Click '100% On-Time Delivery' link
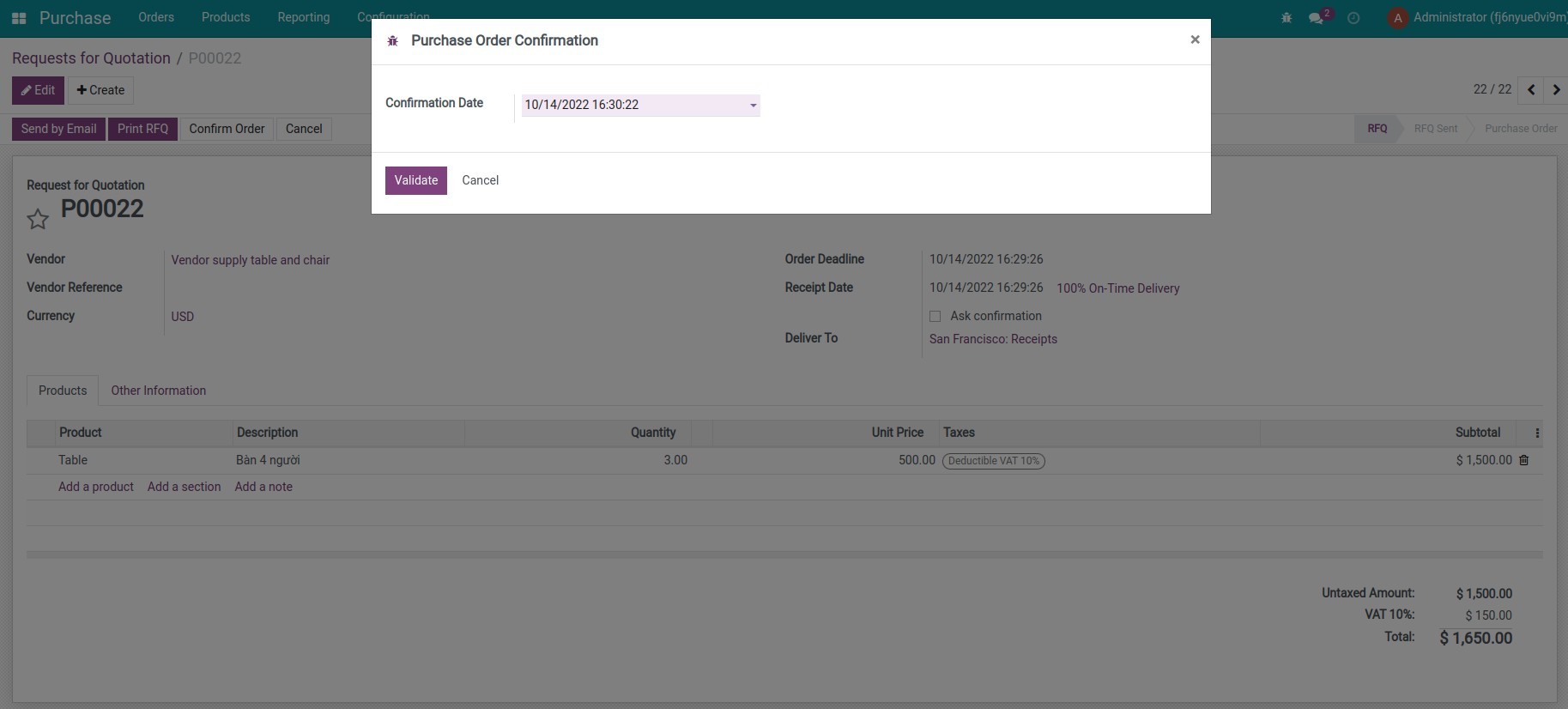 point(1118,288)
